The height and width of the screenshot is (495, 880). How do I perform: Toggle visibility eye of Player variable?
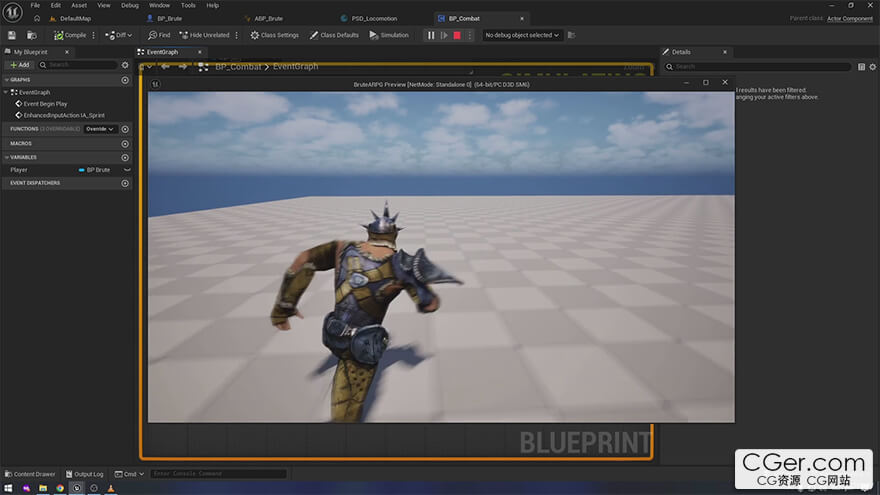pyautogui.click(x=127, y=170)
